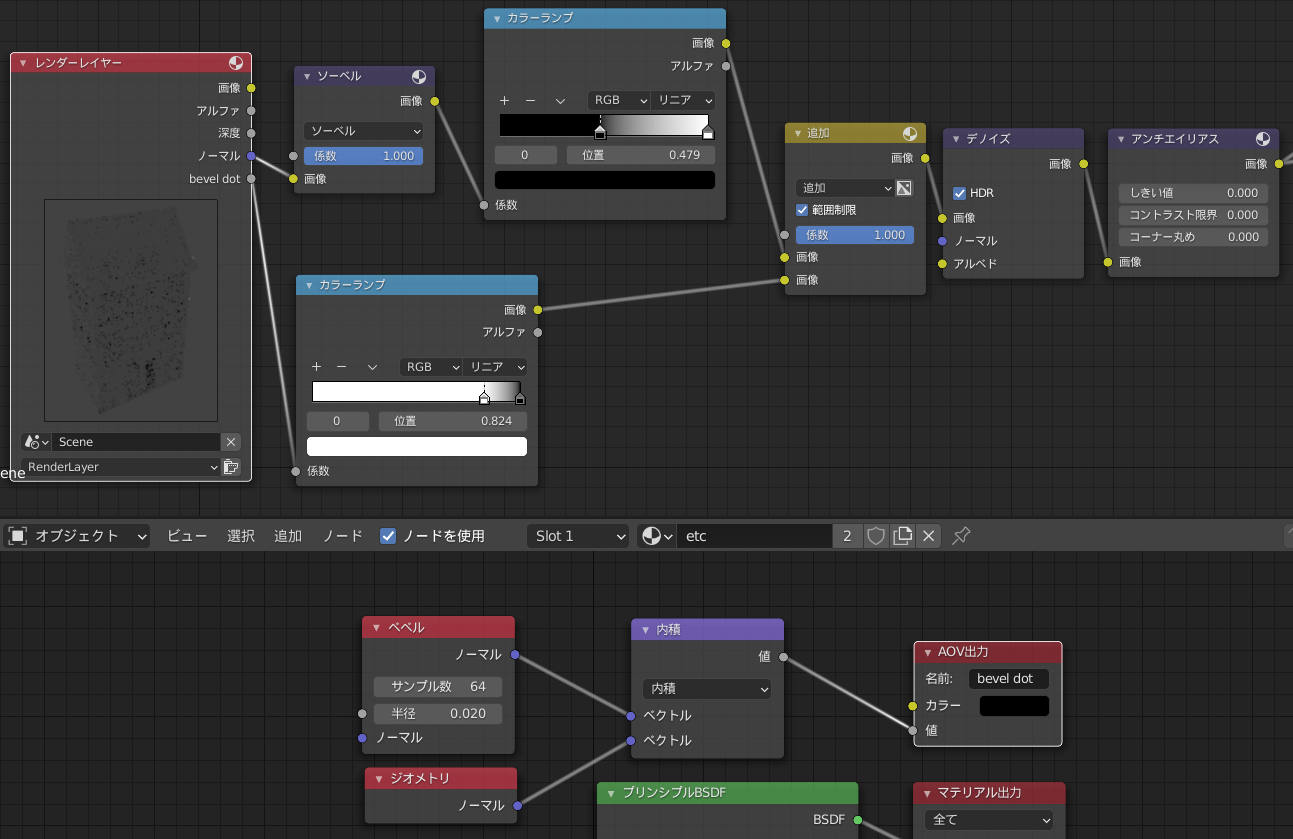Click the black stop color swatch in top カラーランプ

(604, 180)
